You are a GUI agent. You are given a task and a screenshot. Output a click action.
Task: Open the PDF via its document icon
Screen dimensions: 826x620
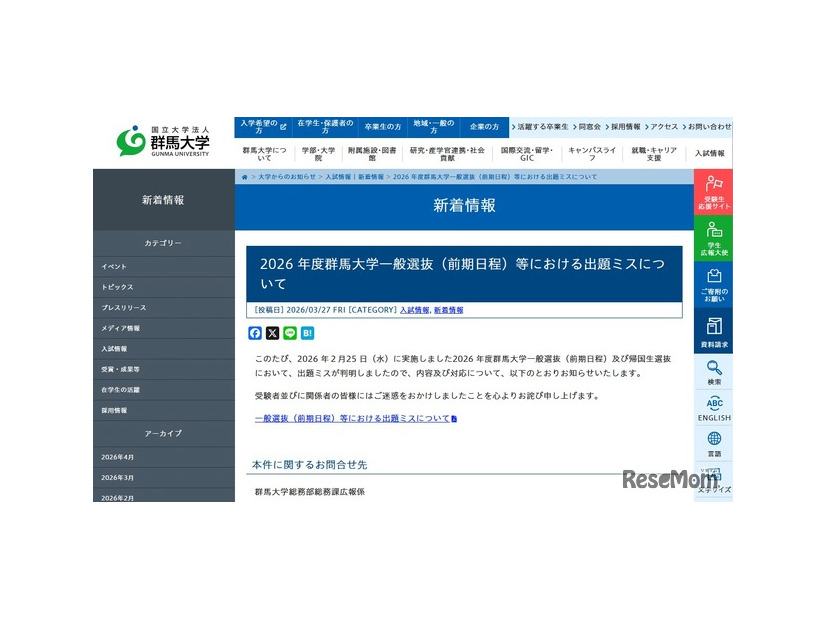coord(452,419)
